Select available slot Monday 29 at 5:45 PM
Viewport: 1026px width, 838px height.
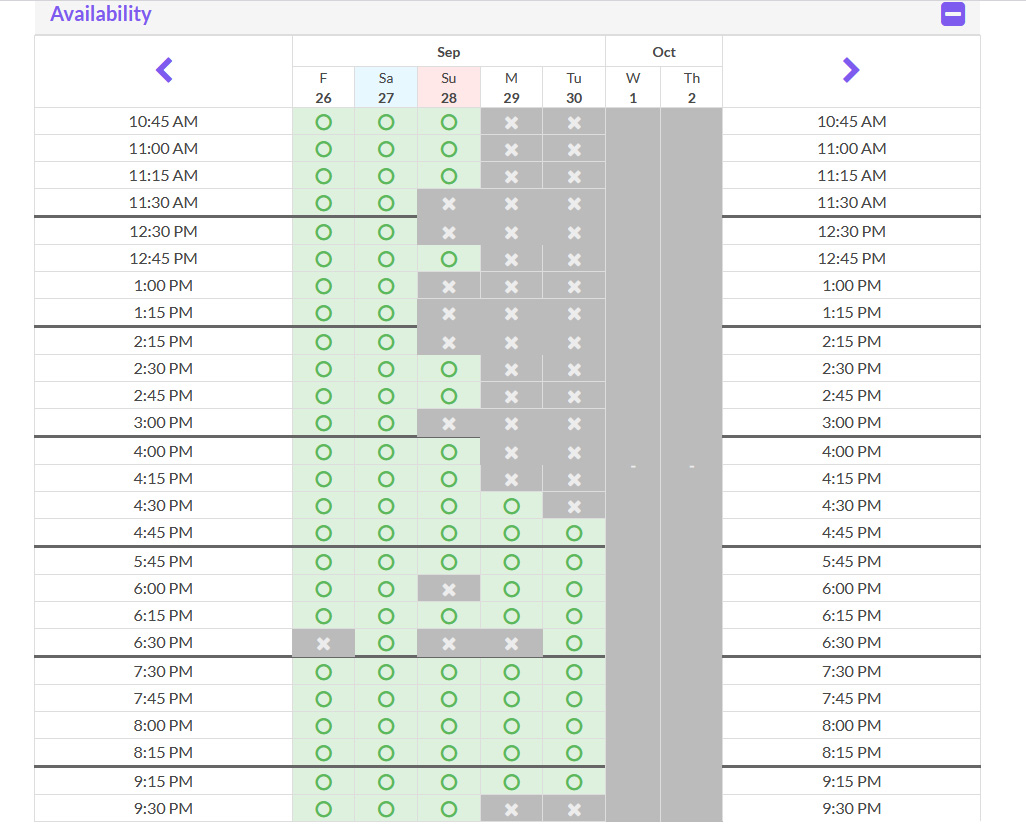click(512, 562)
